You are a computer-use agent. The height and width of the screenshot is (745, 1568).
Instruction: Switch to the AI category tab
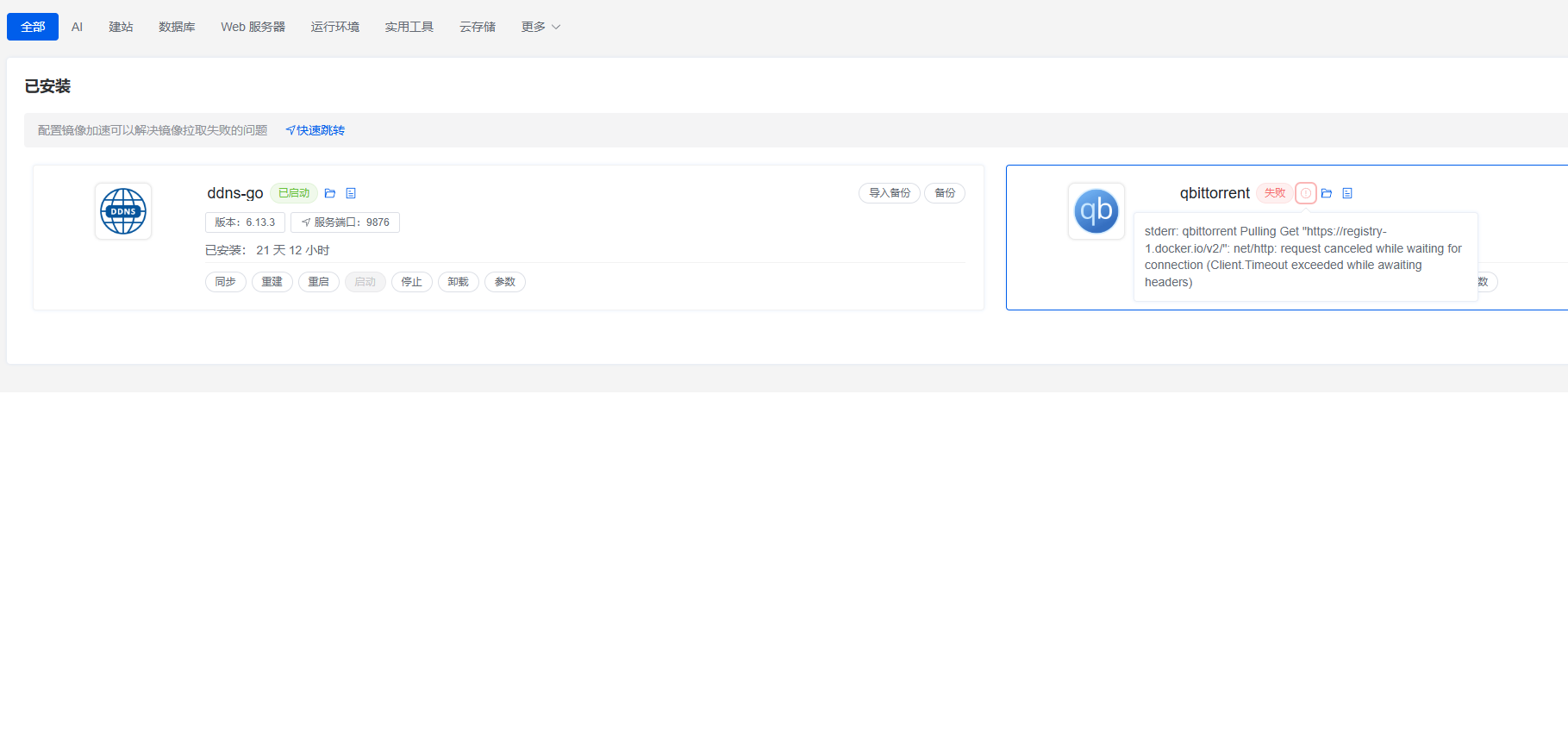(77, 27)
